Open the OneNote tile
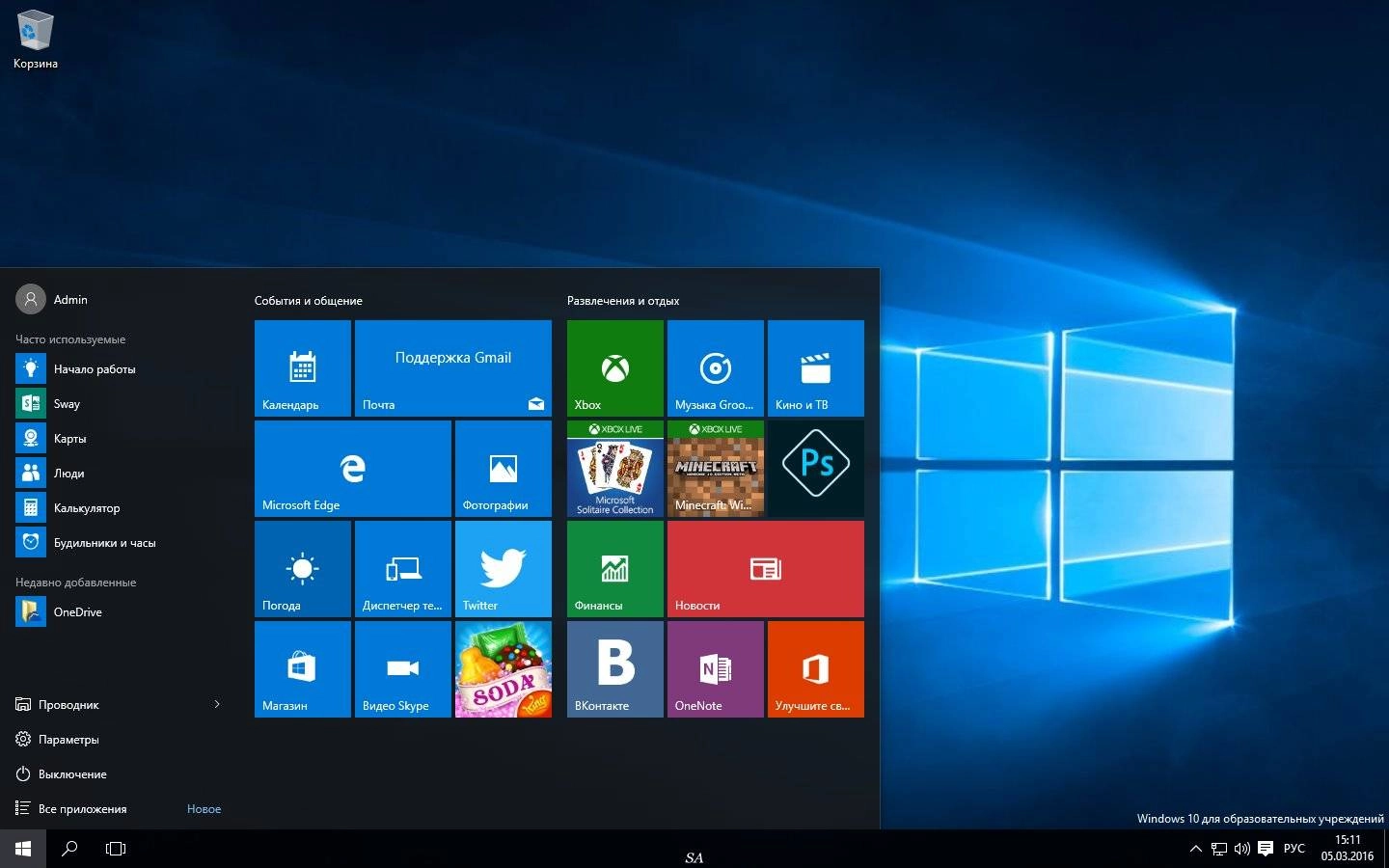This screenshot has width=1389, height=868. pyautogui.click(x=716, y=669)
